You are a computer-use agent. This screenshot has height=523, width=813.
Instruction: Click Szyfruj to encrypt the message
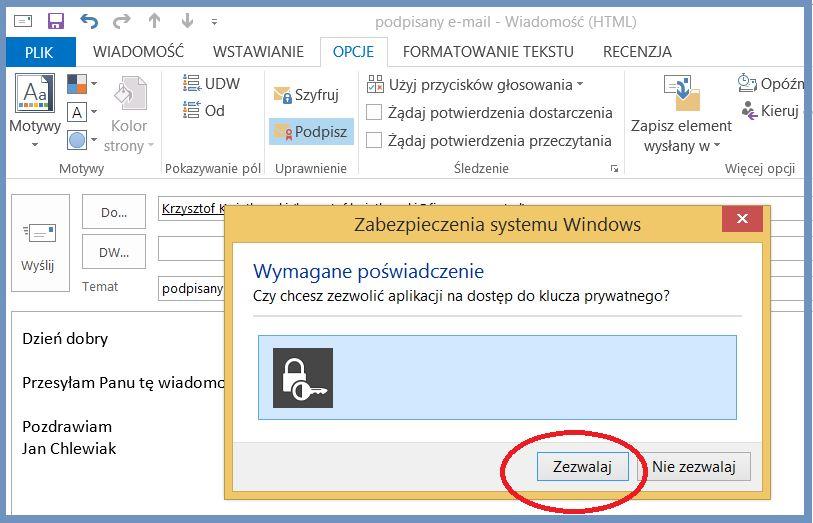[306, 95]
